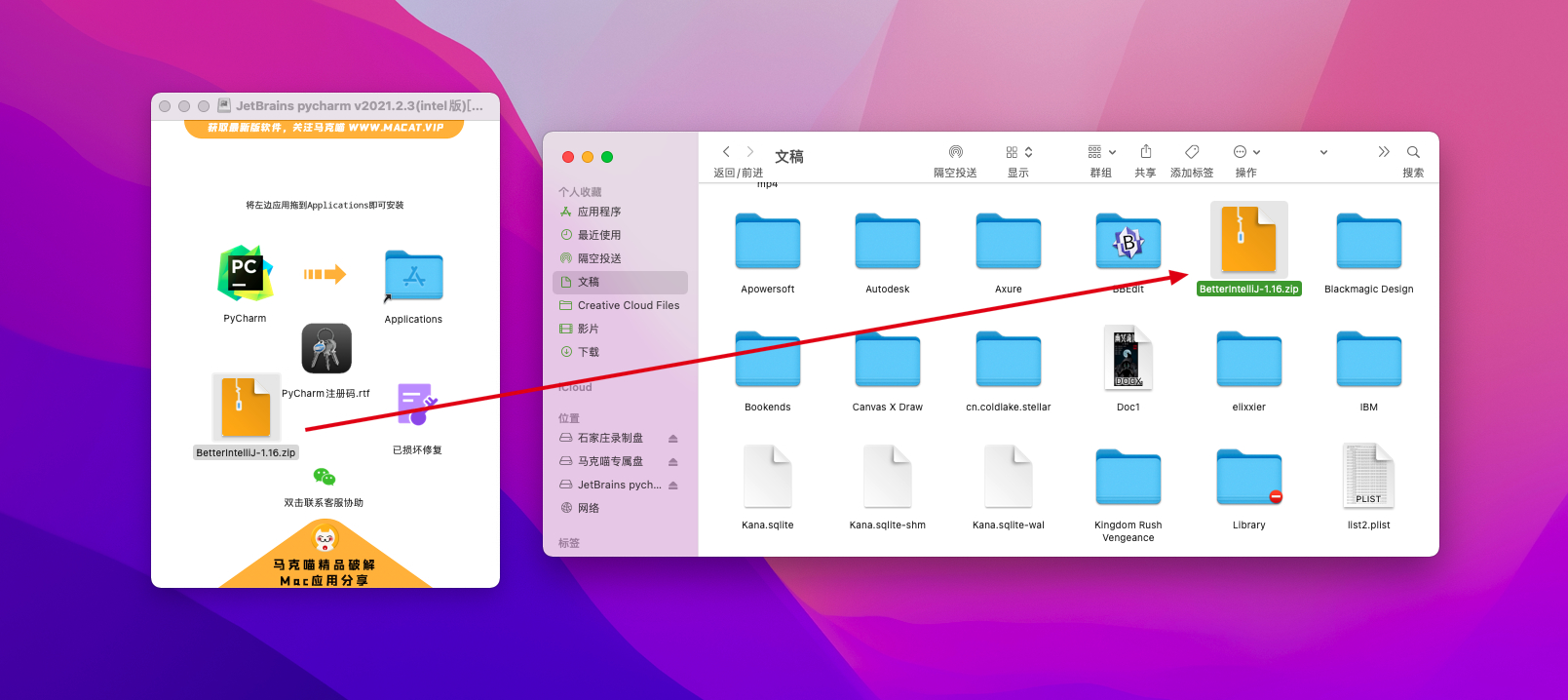This screenshot has height=700, width=1568.
Task: Click the WeChat icon for 双击联系客服协助
Action: (x=325, y=477)
